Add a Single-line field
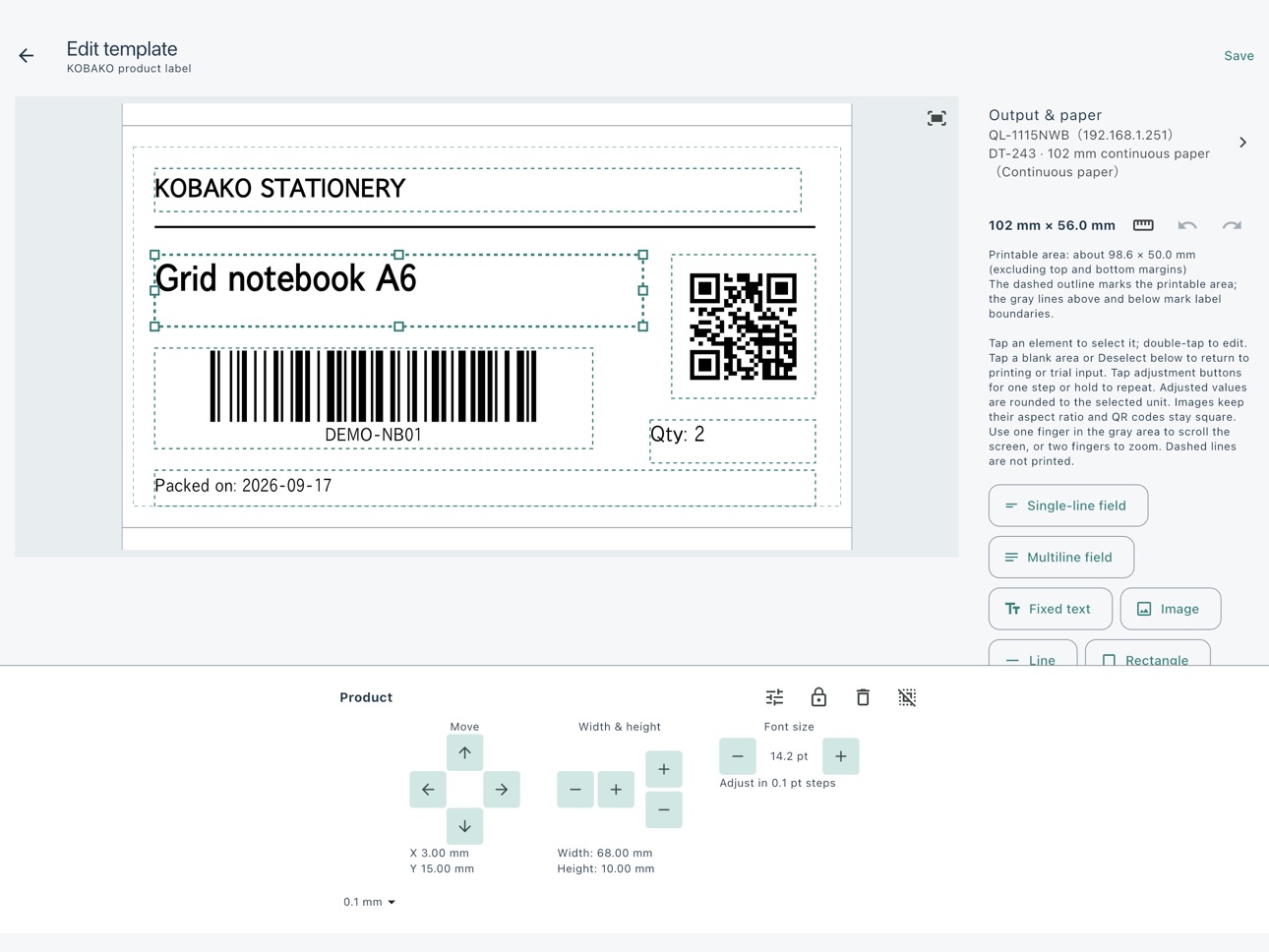 1068,506
